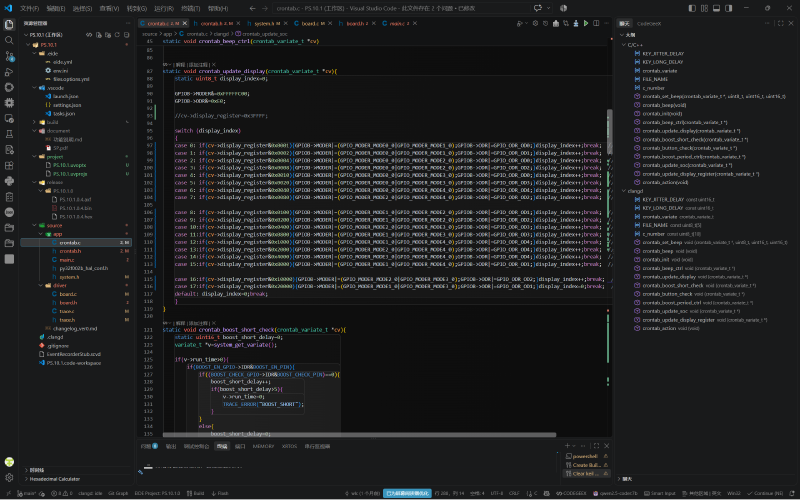Close the bottom terminal panel
Screen dimensions: 800x500
pos(606,446)
